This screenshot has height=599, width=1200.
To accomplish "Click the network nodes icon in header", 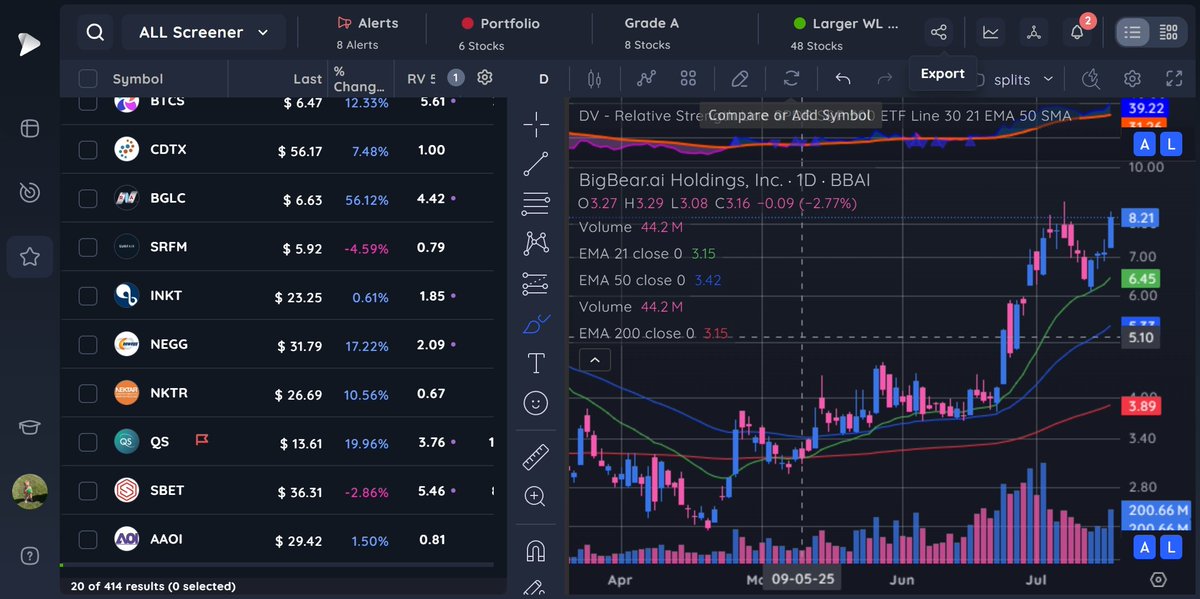I will [1034, 32].
